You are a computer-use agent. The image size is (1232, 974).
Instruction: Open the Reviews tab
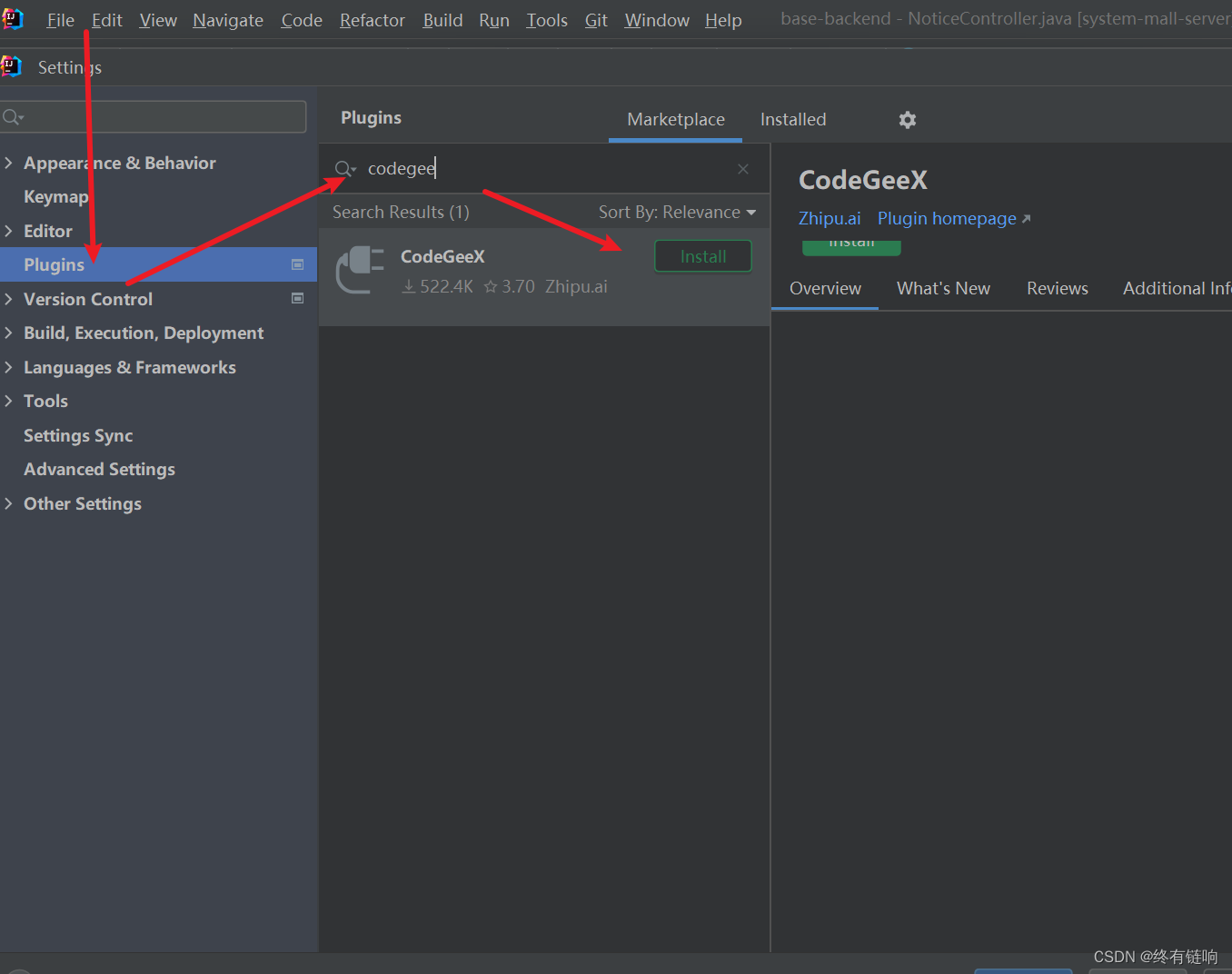tap(1058, 289)
